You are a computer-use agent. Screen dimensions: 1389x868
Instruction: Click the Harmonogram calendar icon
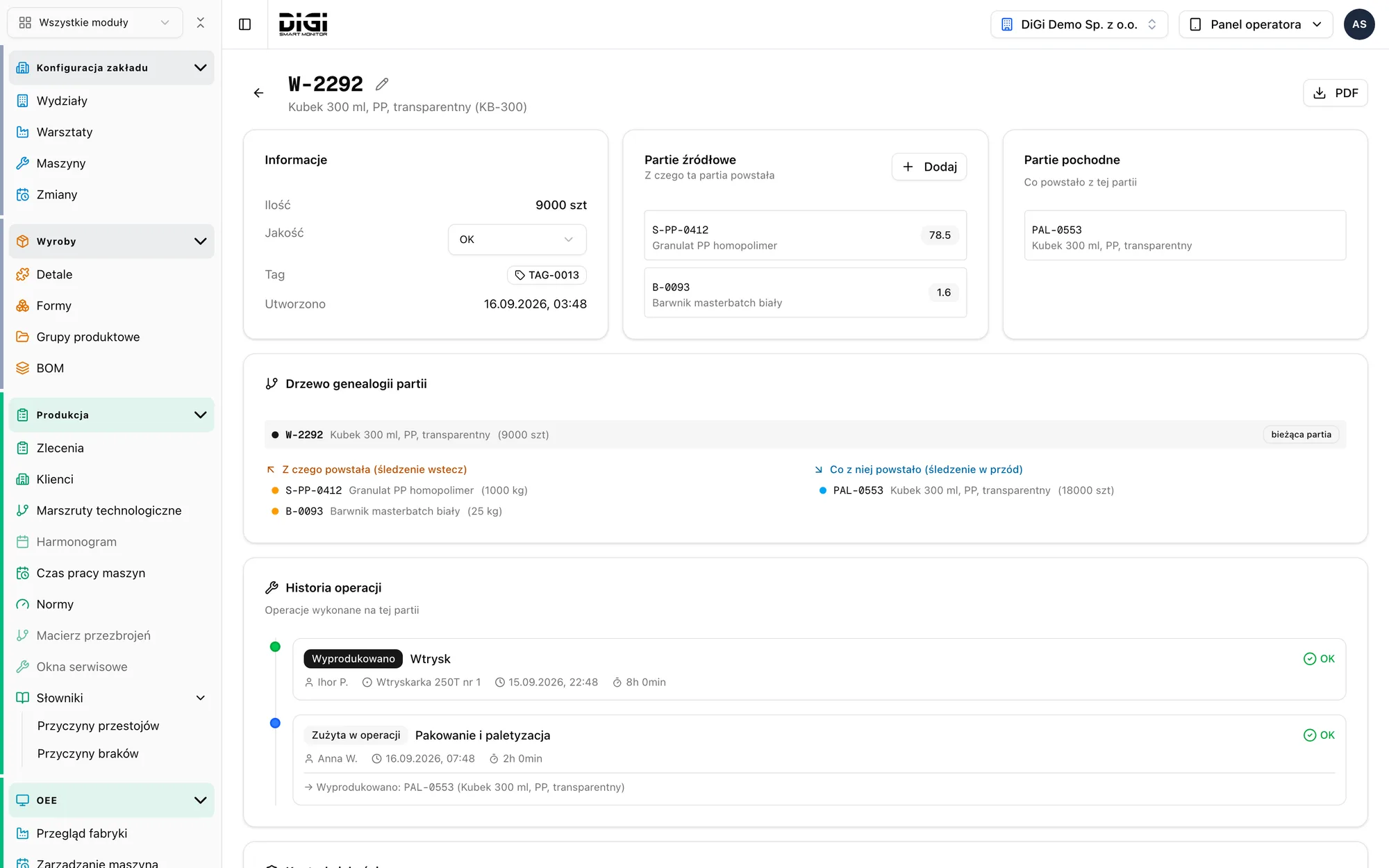click(23, 542)
